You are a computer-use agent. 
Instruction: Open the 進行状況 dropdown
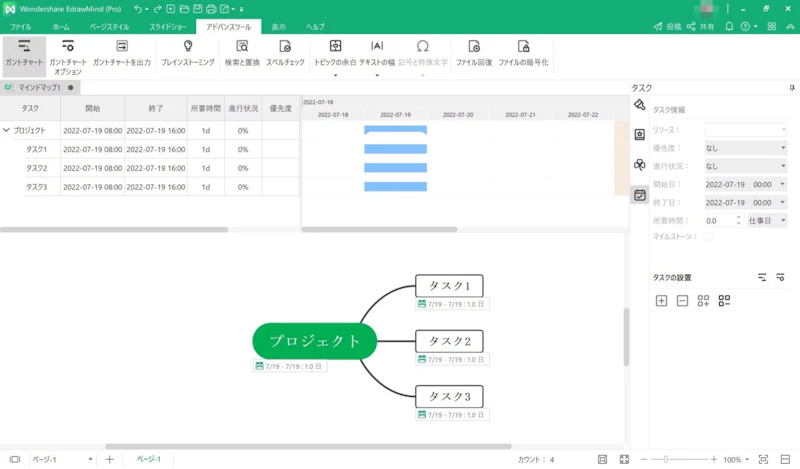tap(746, 166)
